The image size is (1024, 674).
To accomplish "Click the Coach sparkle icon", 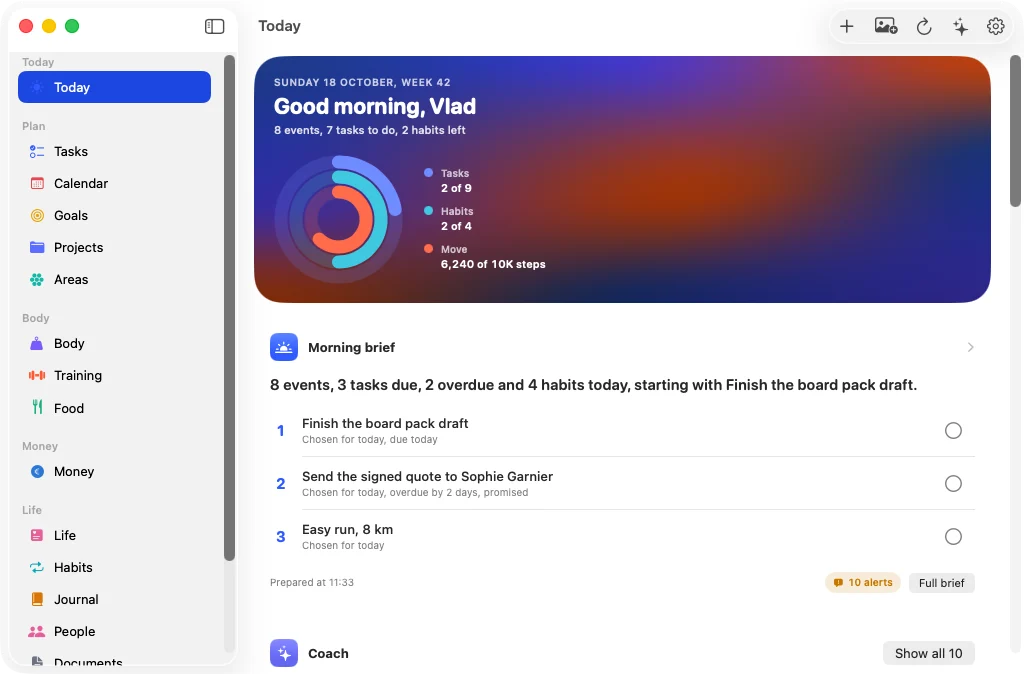I will click(x=284, y=653).
